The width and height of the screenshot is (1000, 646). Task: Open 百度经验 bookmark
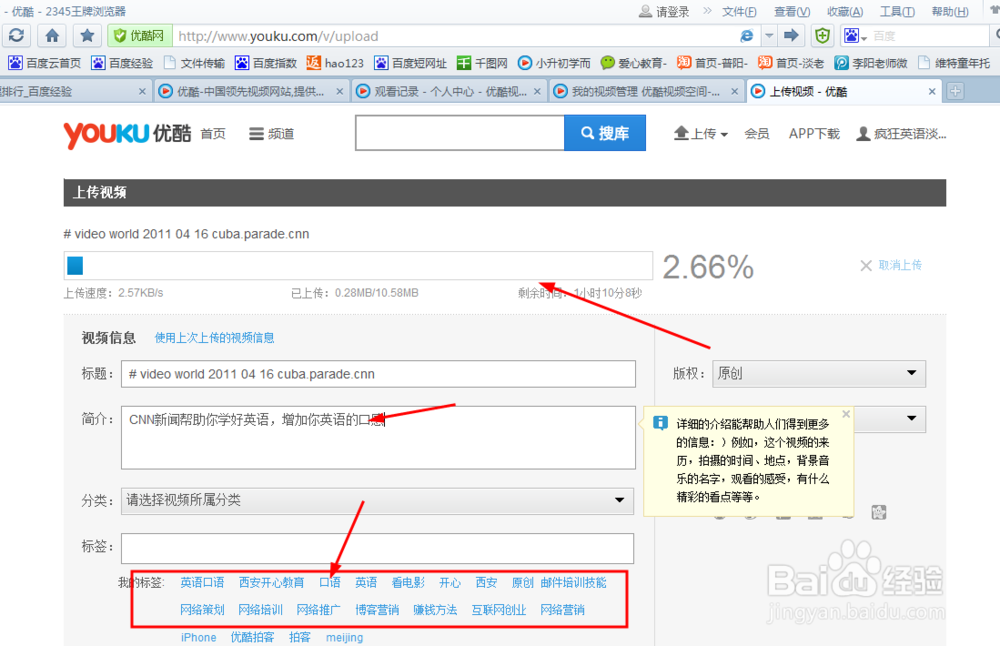122,62
